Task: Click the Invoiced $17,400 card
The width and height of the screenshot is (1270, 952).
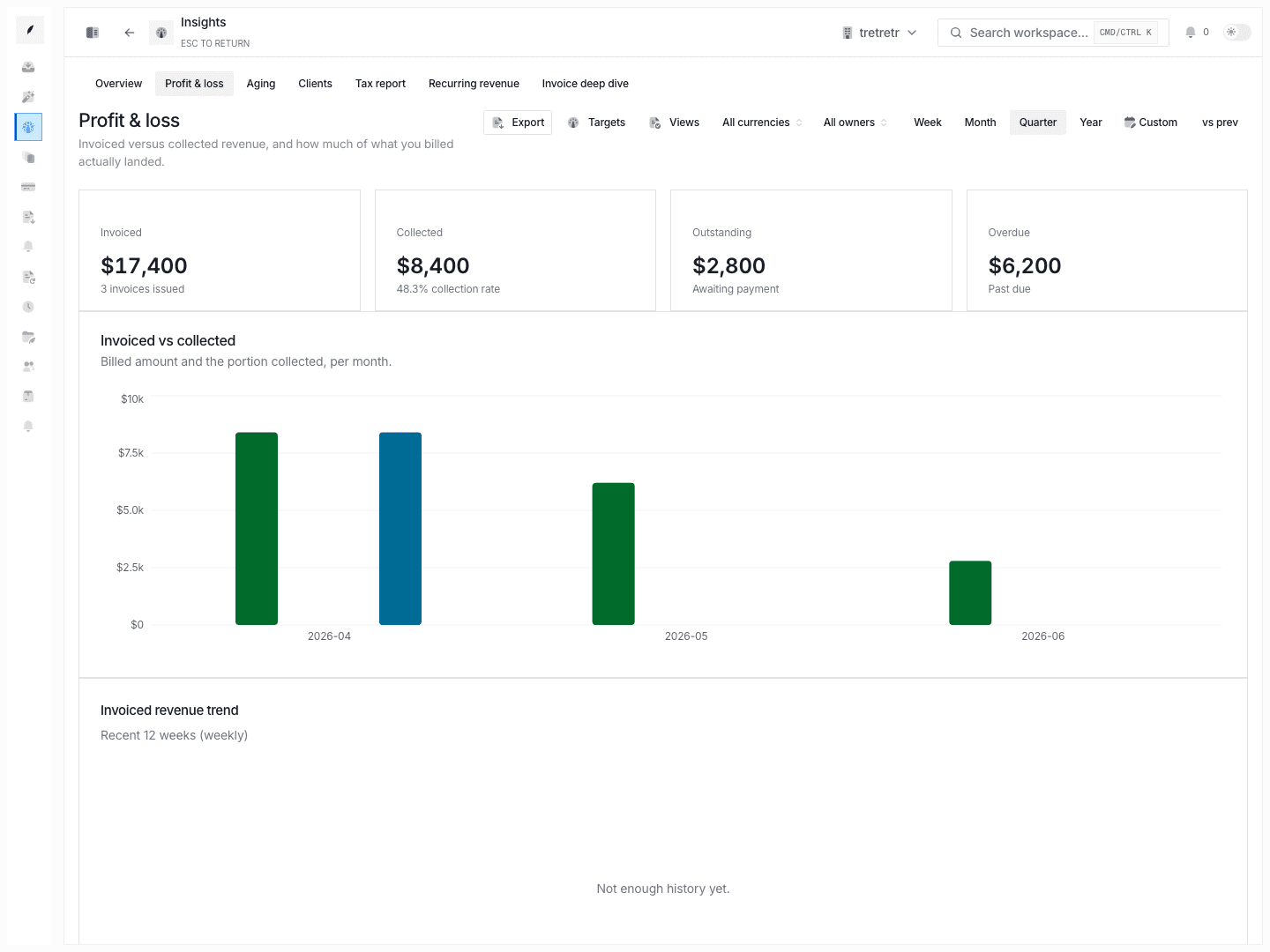Action: tap(220, 250)
